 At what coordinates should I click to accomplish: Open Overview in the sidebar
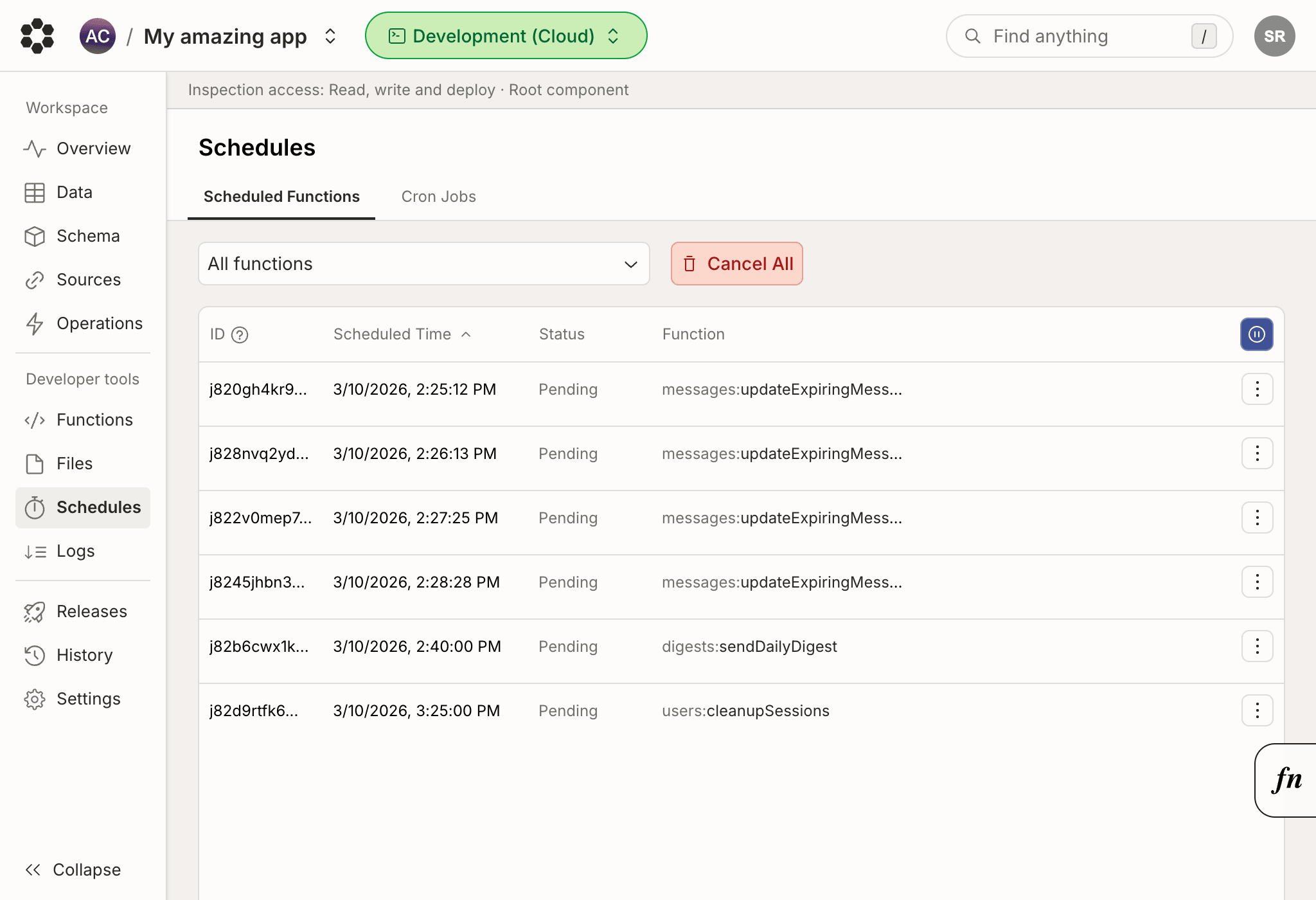pyautogui.click(x=83, y=148)
